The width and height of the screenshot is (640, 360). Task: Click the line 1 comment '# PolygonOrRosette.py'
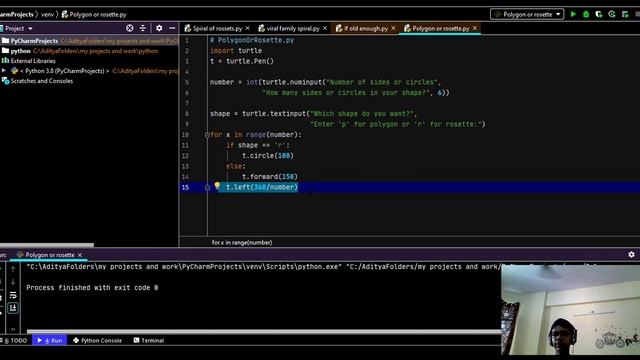point(252,40)
